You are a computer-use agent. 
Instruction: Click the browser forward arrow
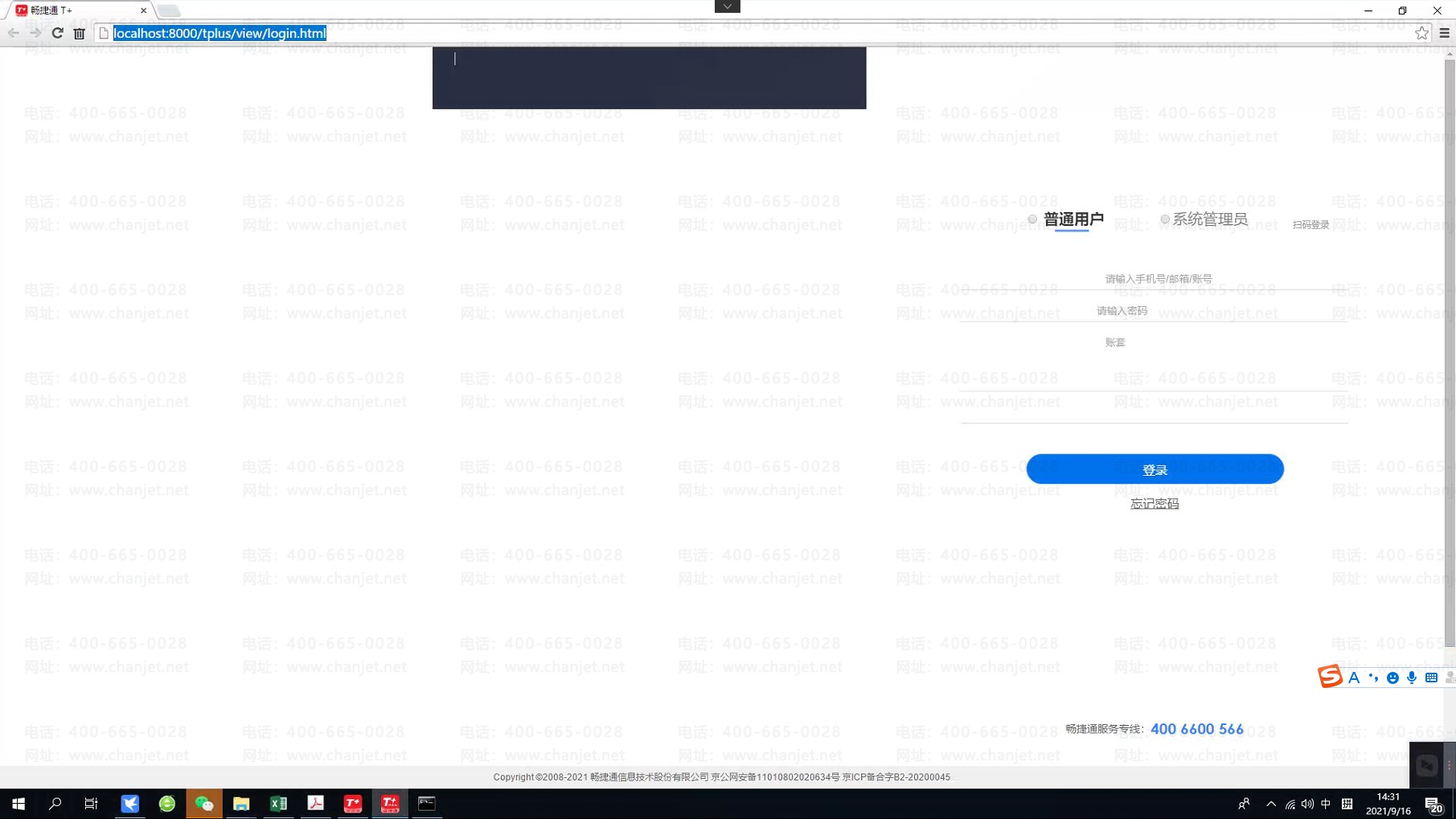[35, 33]
